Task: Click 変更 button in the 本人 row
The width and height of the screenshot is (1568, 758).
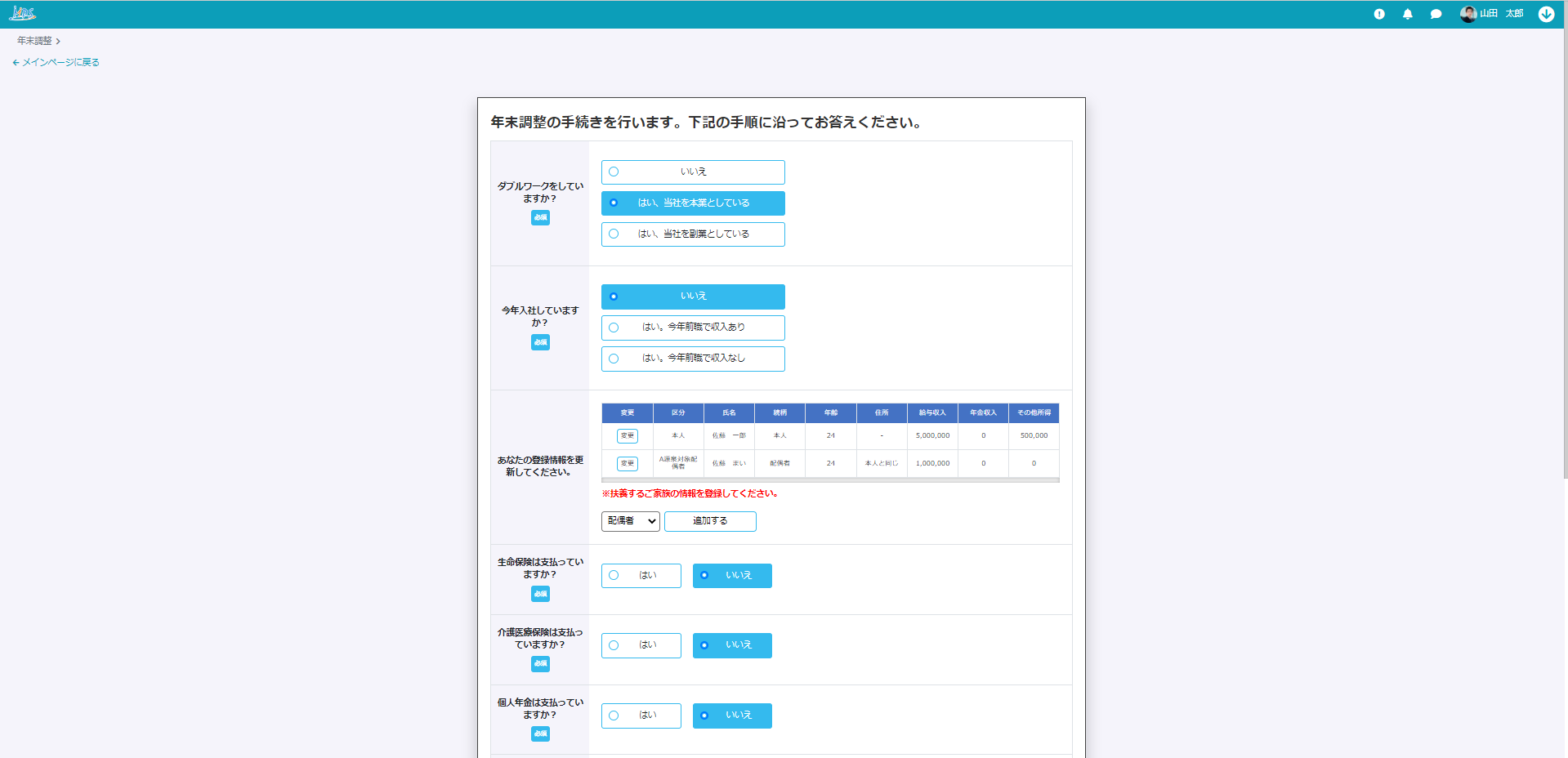Action: point(627,436)
